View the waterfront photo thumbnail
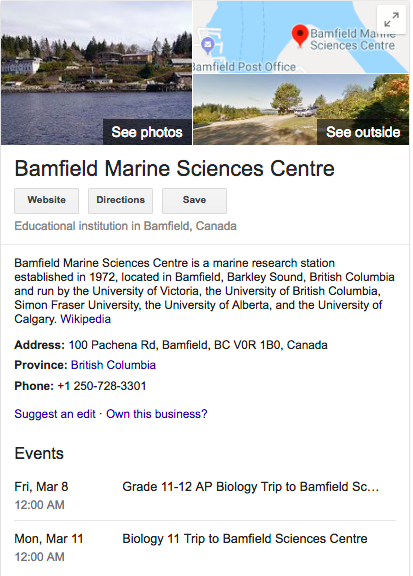 coord(96,73)
